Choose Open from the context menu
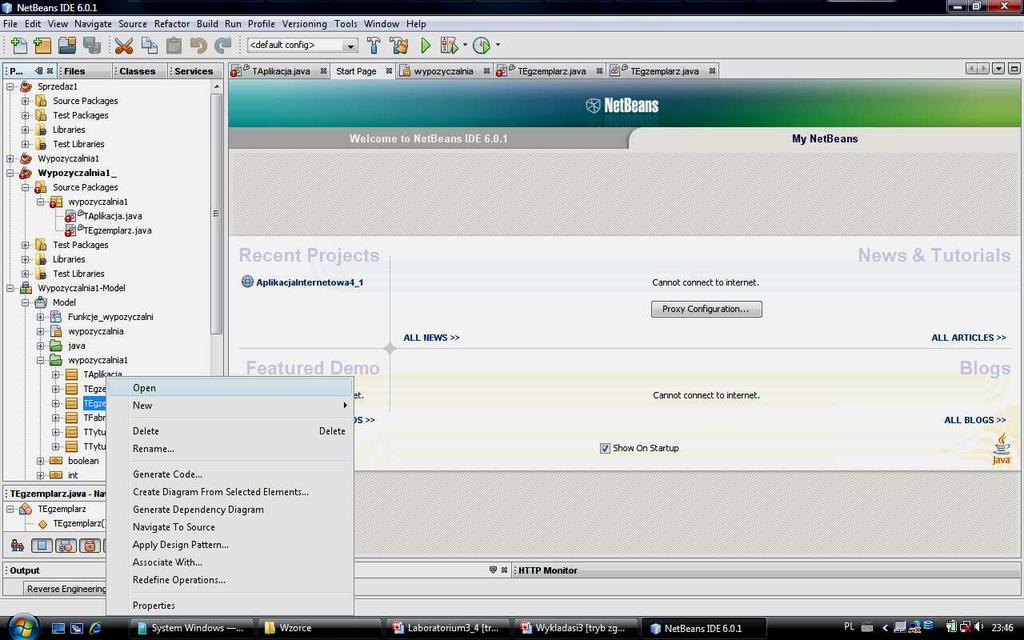Viewport: 1024px width, 640px height. point(231,388)
